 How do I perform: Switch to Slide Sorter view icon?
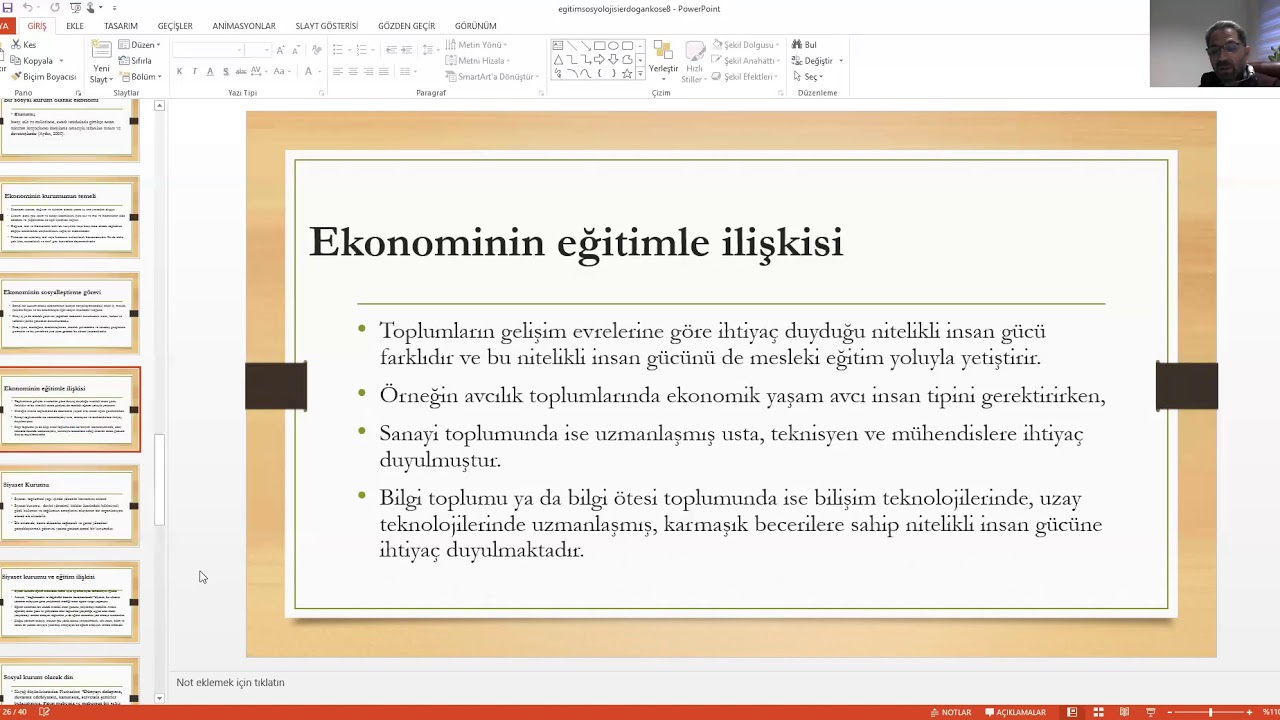[x=1098, y=712]
